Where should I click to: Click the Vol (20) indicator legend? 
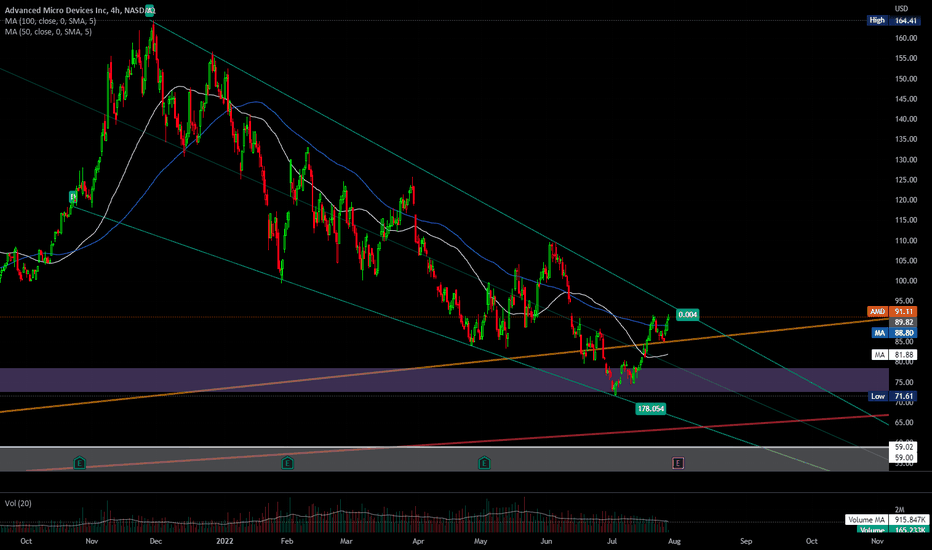click(x=18, y=503)
